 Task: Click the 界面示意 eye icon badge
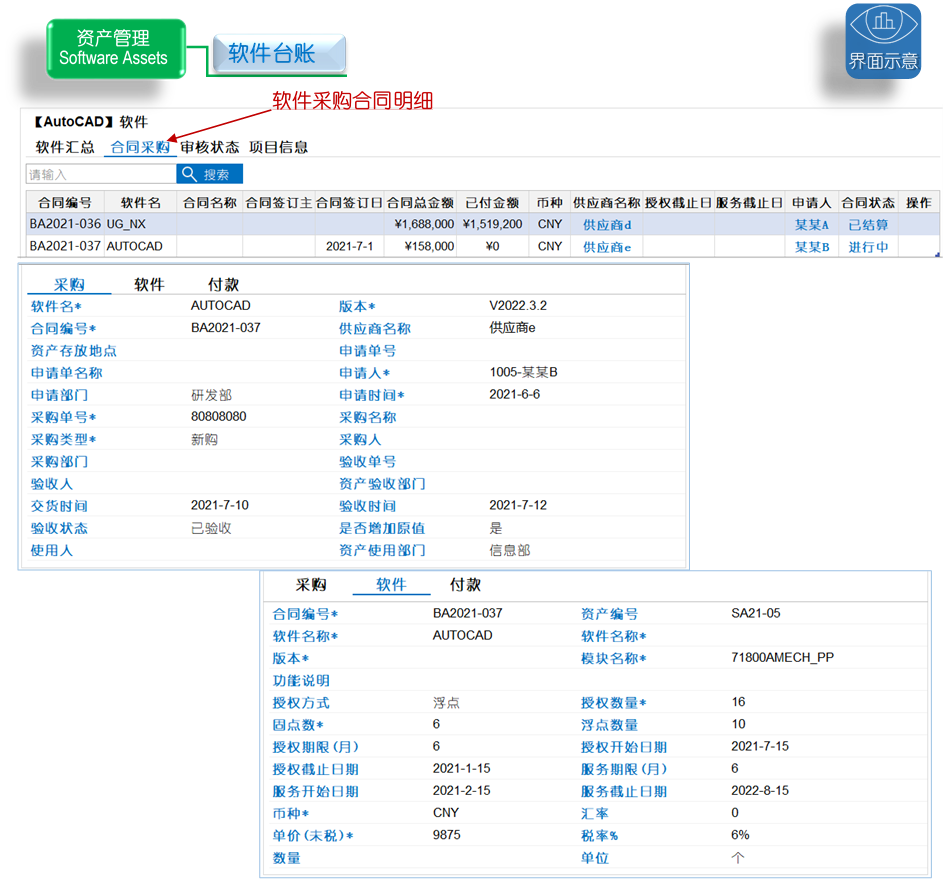(x=883, y=41)
